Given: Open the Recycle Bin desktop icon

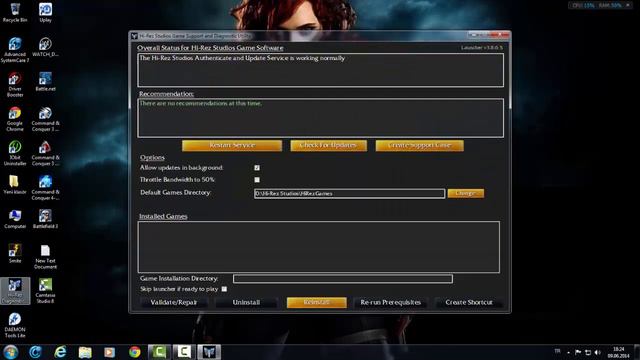Looking at the screenshot, I should [x=15, y=12].
